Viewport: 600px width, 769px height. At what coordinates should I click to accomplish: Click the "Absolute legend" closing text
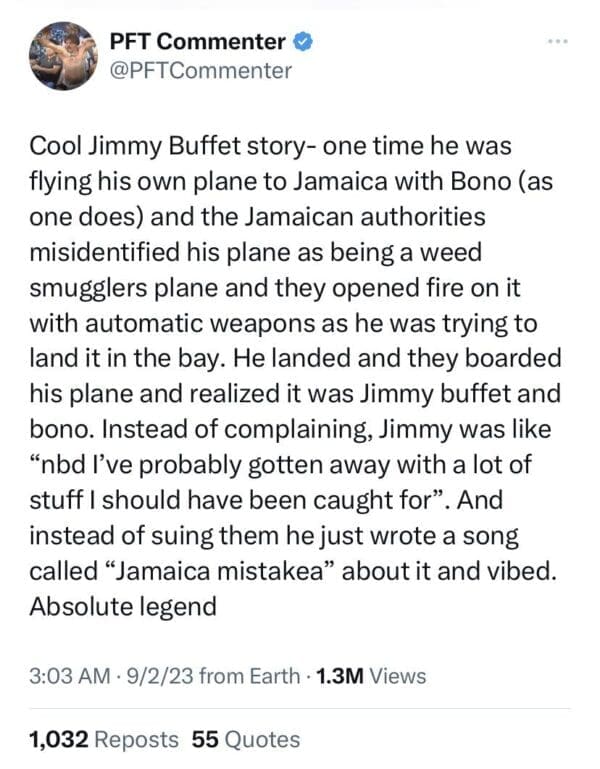pyautogui.click(x=124, y=606)
